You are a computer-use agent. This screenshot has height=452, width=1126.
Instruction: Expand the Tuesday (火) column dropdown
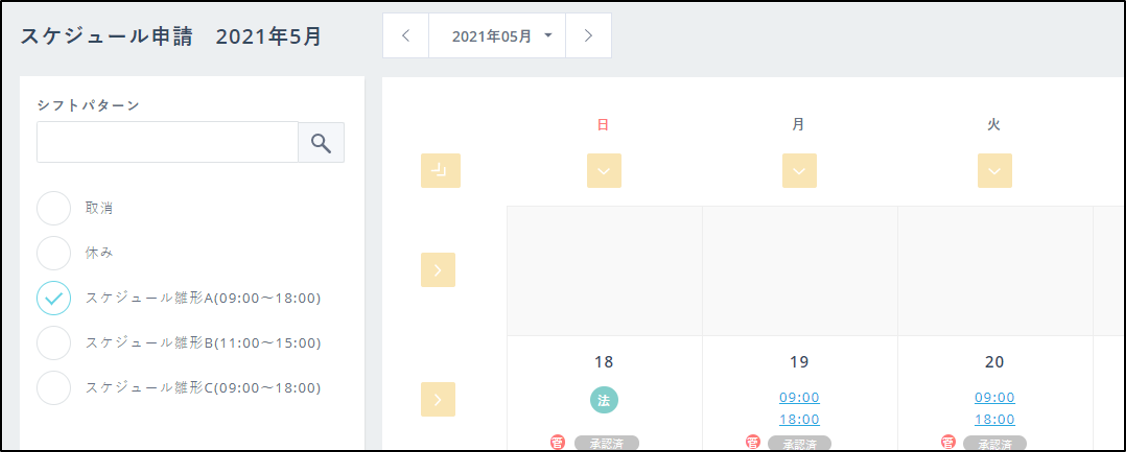(994, 171)
